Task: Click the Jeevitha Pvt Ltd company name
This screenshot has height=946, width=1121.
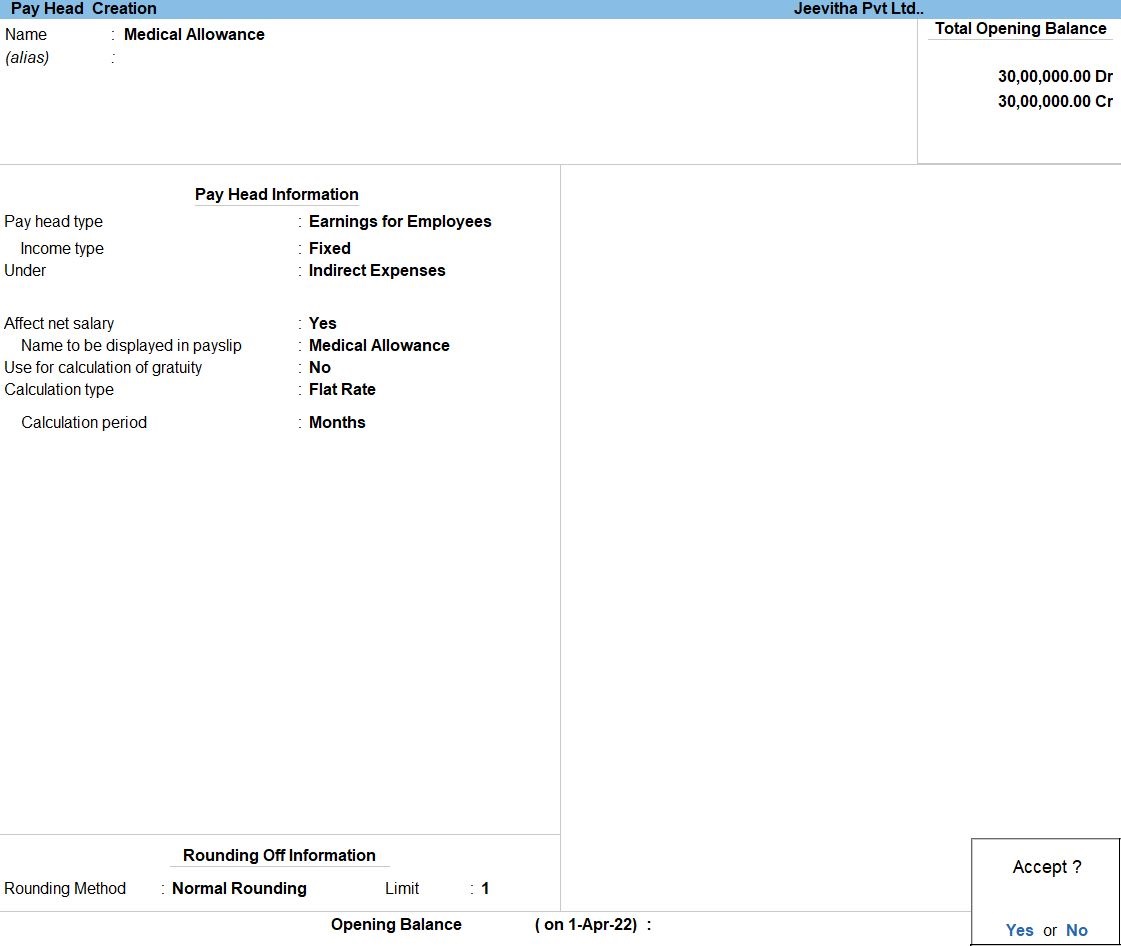Action: 858,9
